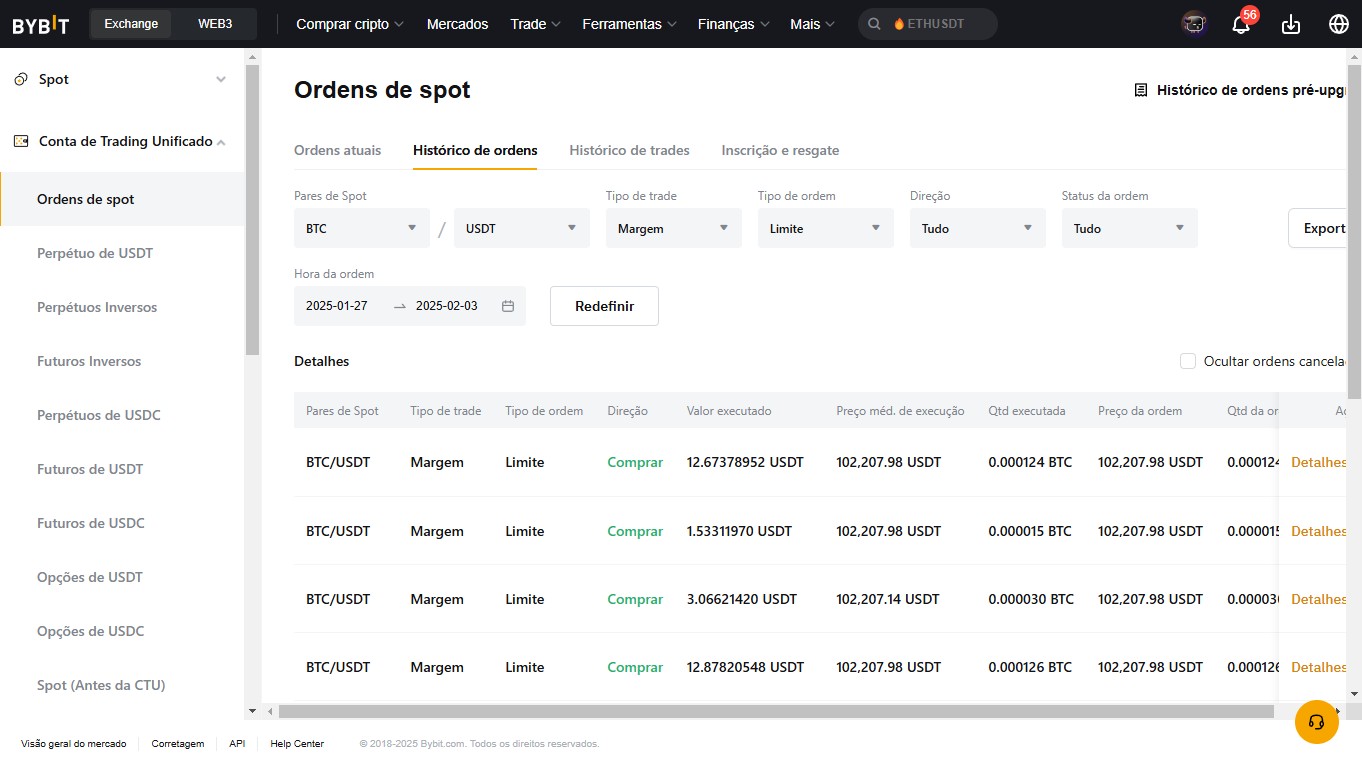Click the Redefinir button

[x=604, y=305]
